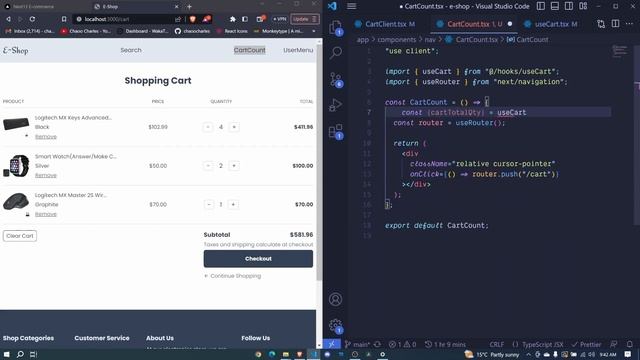Open the VS Code Explorer view
The height and width of the screenshot is (360, 640).
tap(336, 28)
